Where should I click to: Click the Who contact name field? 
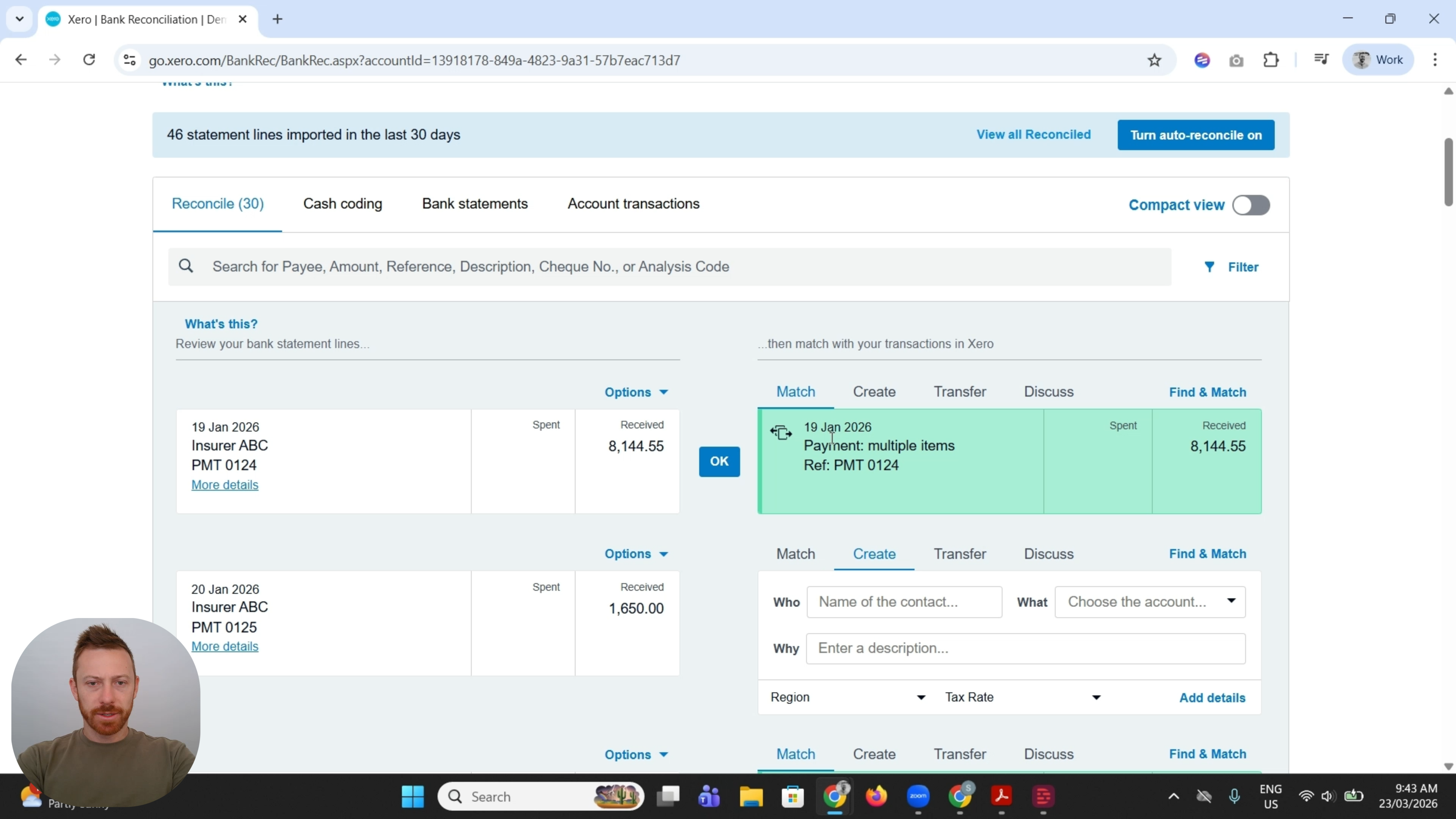click(904, 602)
